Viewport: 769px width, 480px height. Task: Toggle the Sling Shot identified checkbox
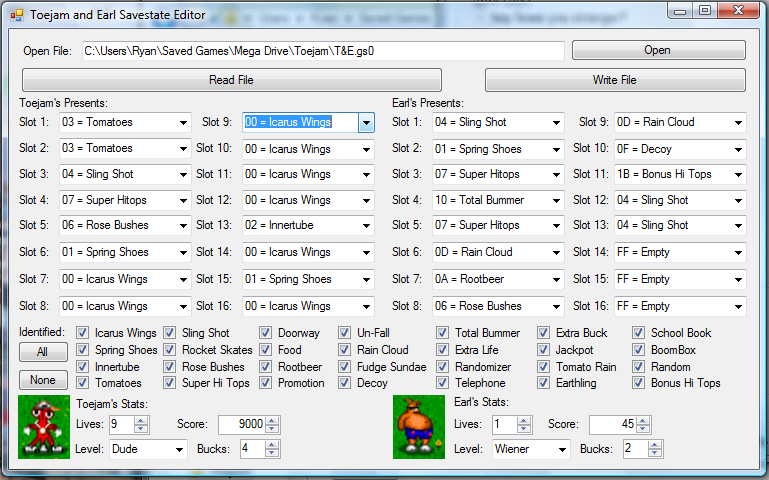(170, 333)
